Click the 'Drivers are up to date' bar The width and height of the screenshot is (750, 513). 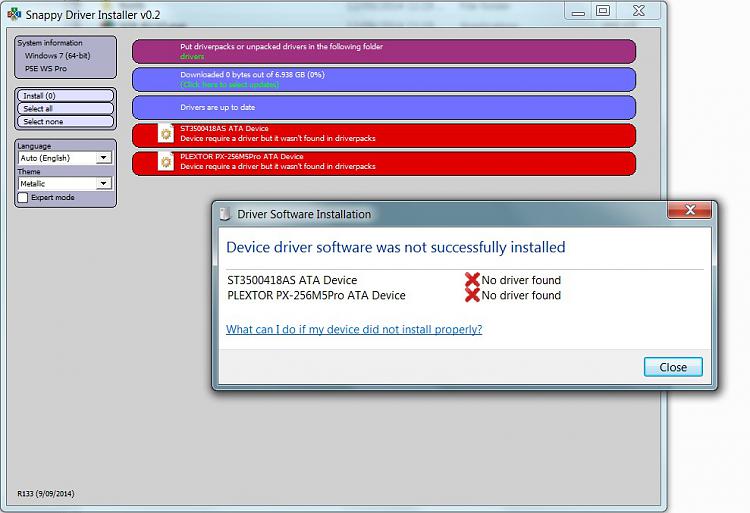pyautogui.click(x=384, y=108)
